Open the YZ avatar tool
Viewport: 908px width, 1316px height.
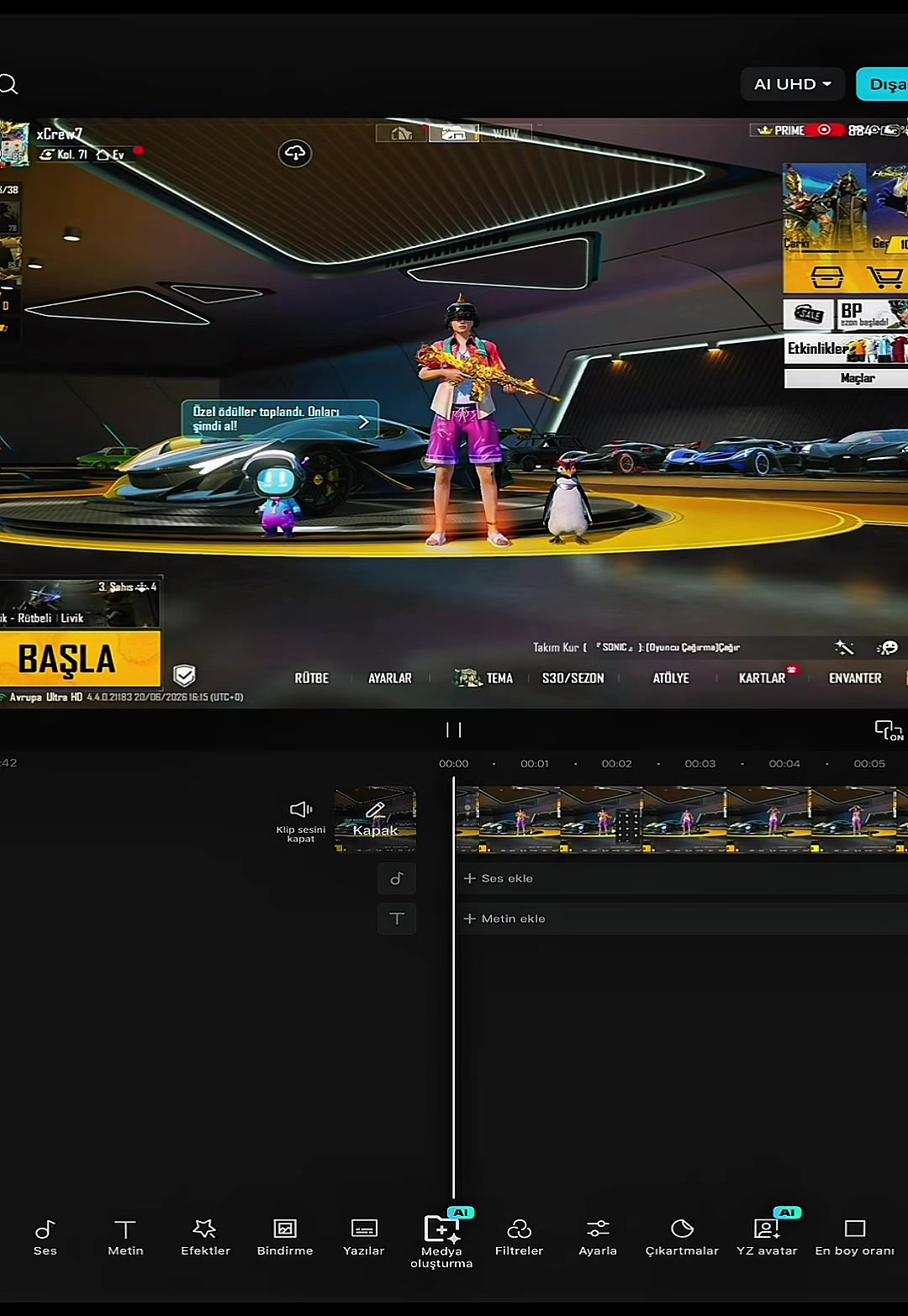coord(767,1236)
